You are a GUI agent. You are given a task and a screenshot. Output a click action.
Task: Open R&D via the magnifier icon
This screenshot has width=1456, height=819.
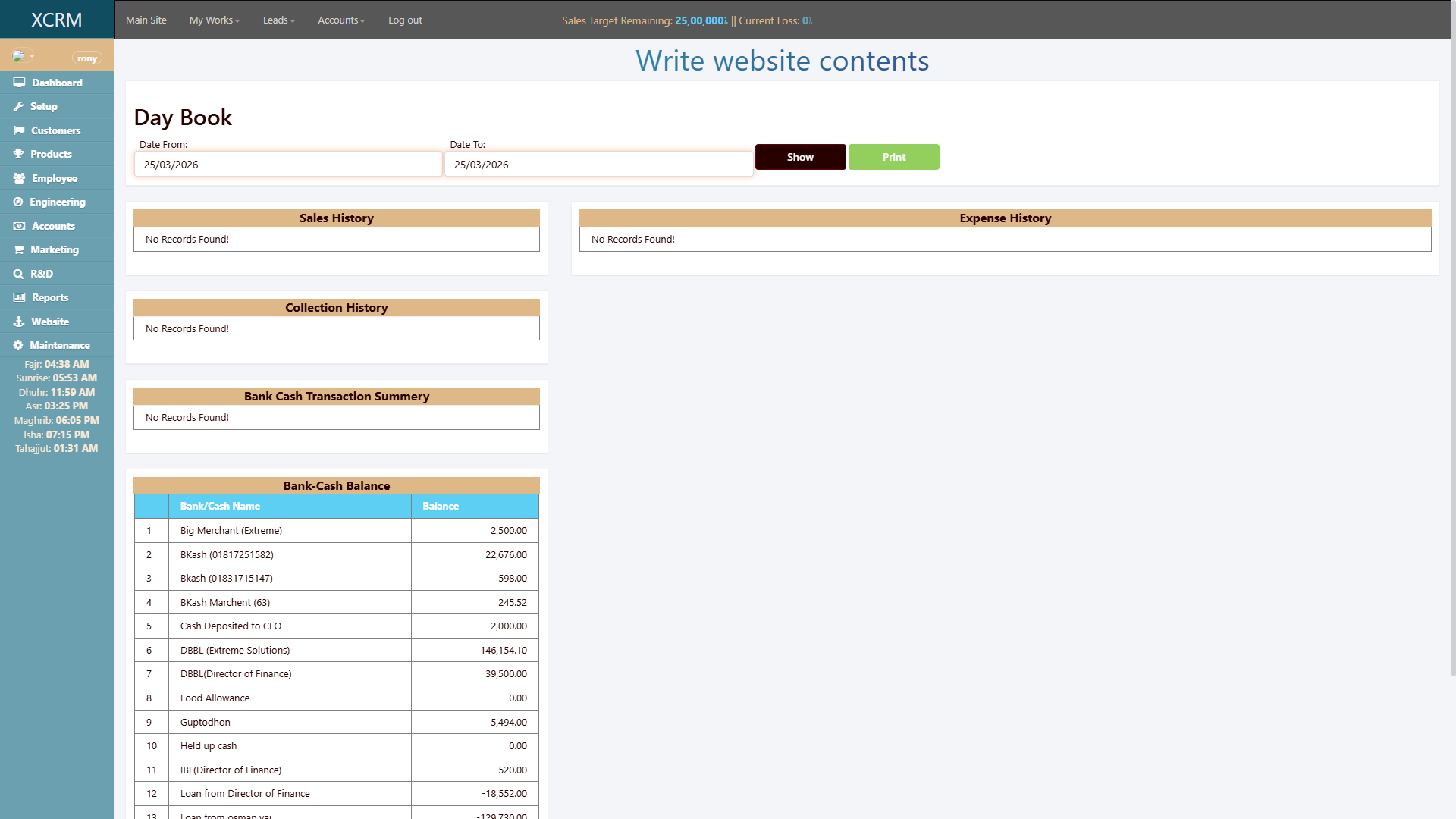(19, 273)
